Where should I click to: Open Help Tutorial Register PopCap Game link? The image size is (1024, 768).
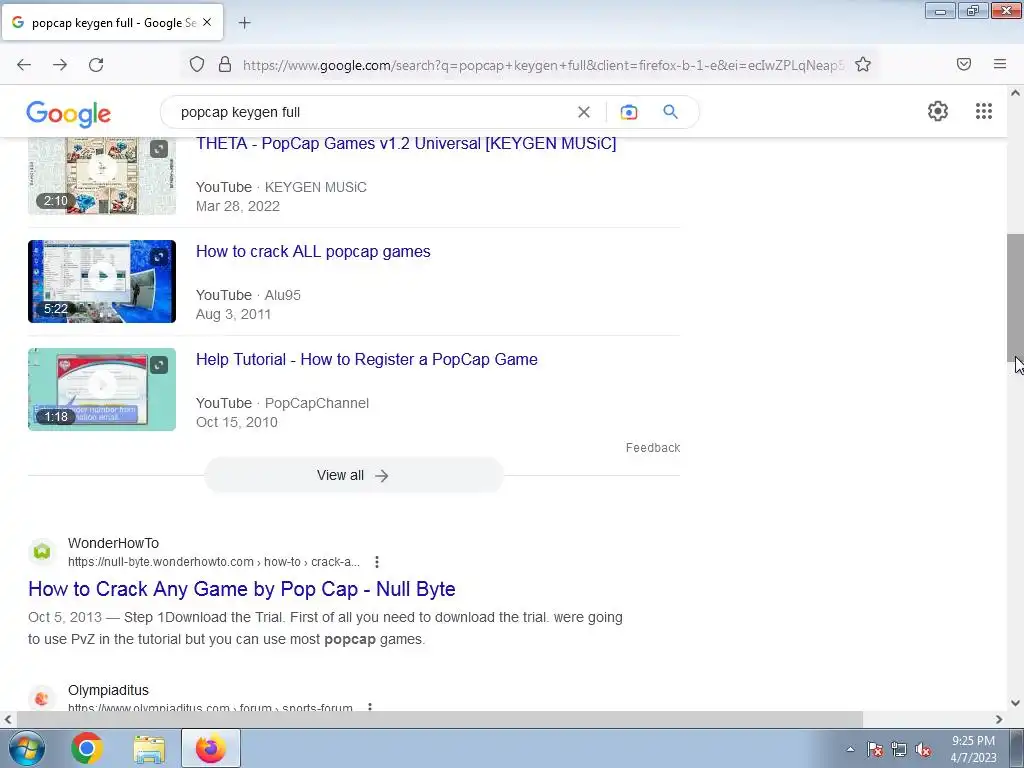click(x=366, y=359)
